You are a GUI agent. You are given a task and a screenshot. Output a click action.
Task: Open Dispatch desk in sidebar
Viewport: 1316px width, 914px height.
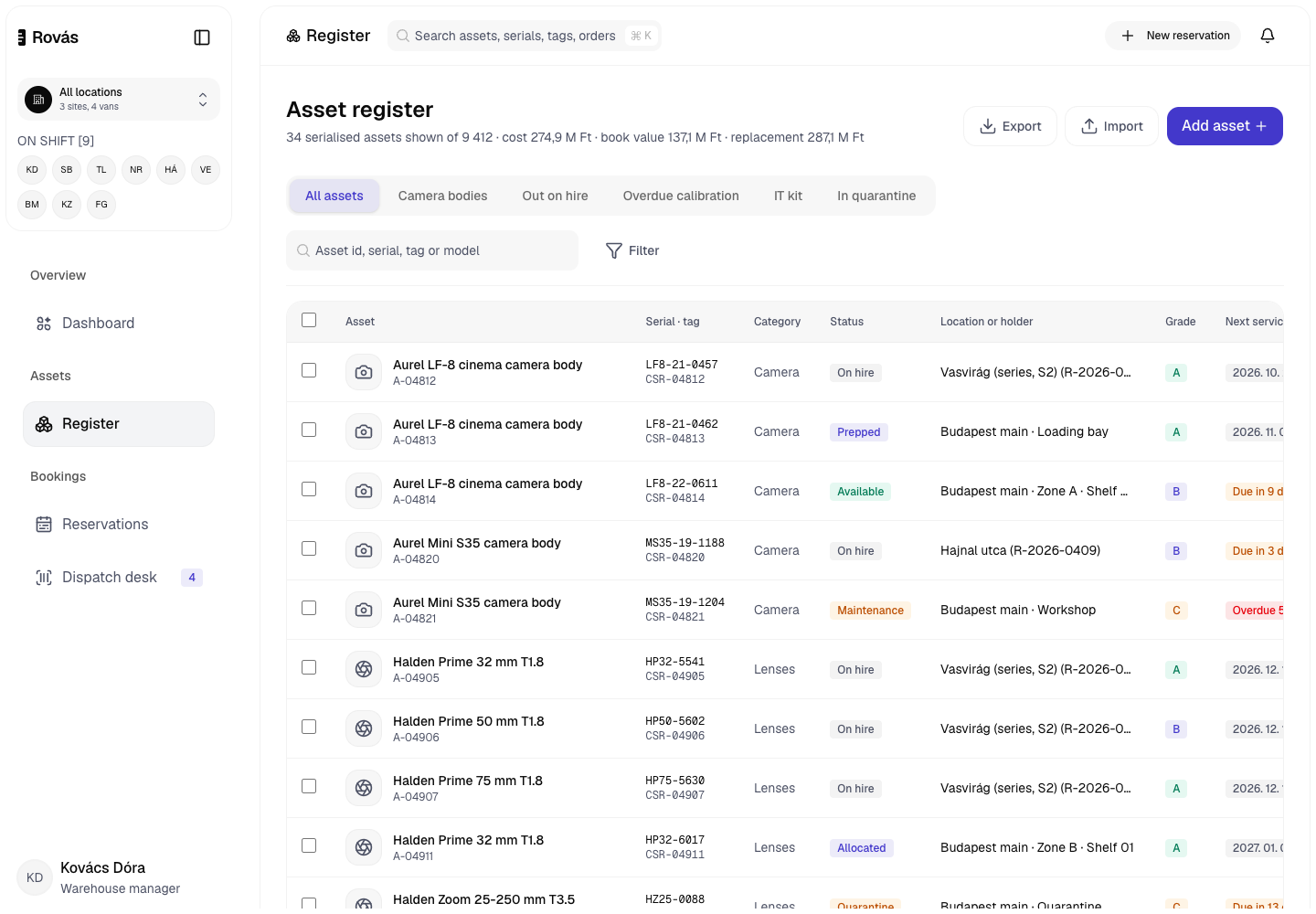(x=119, y=578)
